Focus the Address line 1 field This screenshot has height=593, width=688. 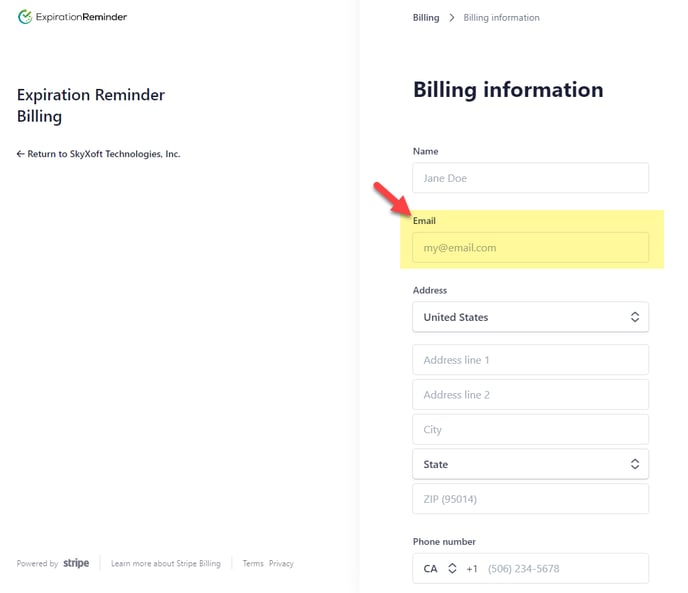tap(530, 359)
